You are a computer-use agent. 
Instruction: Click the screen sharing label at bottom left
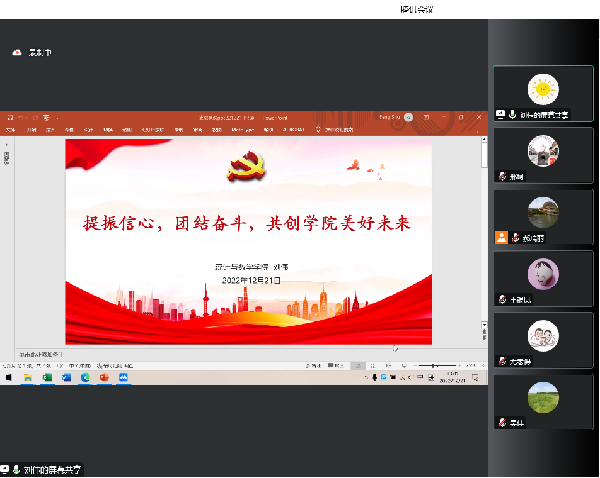coord(44,469)
